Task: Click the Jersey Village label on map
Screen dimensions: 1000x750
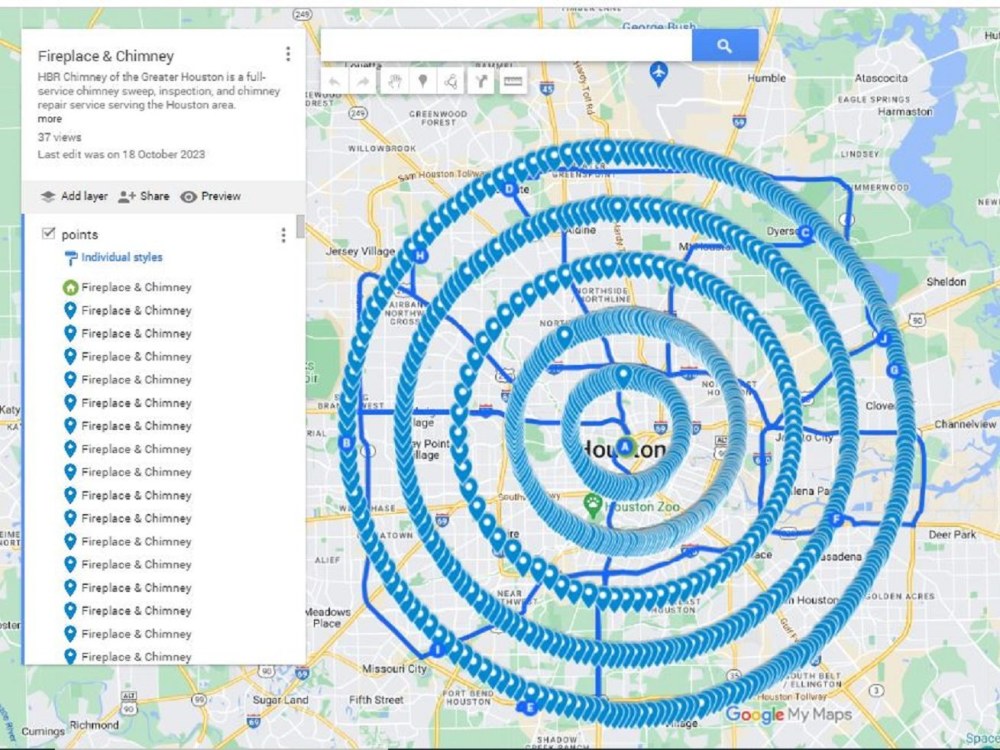Action: click(361, 251)
